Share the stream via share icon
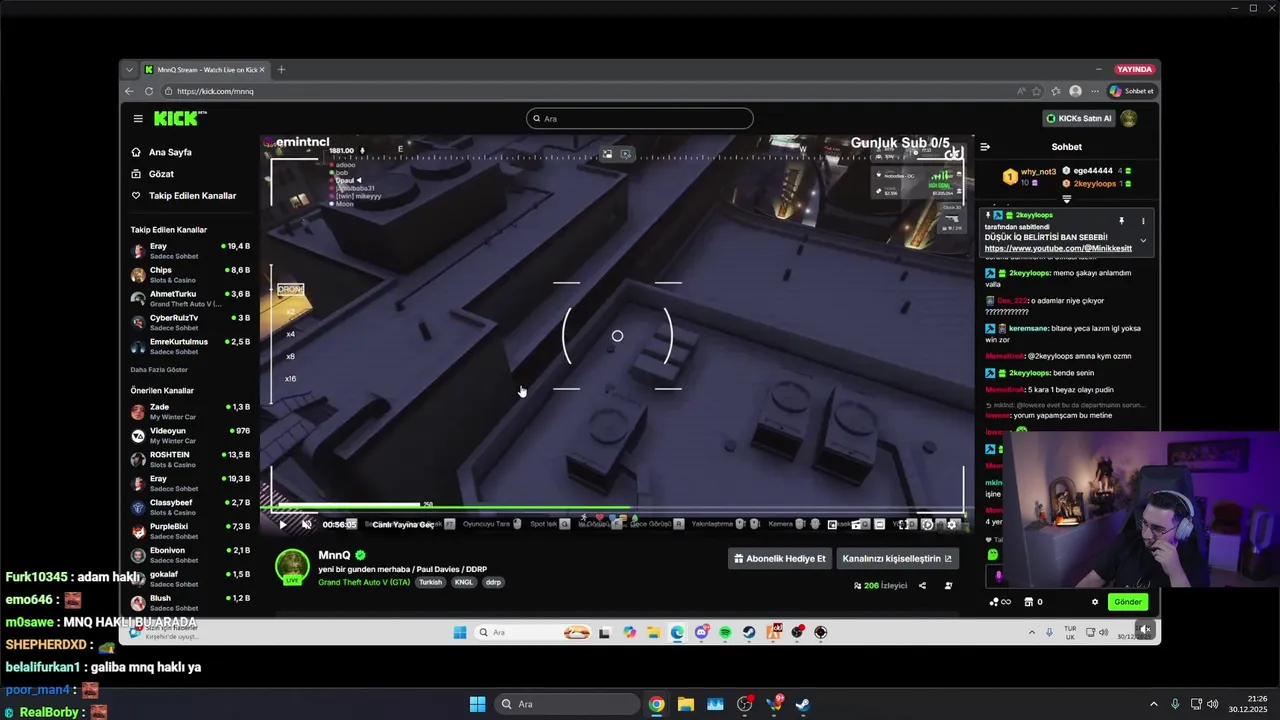1280x720 pixels. click(x=922, y=586)
